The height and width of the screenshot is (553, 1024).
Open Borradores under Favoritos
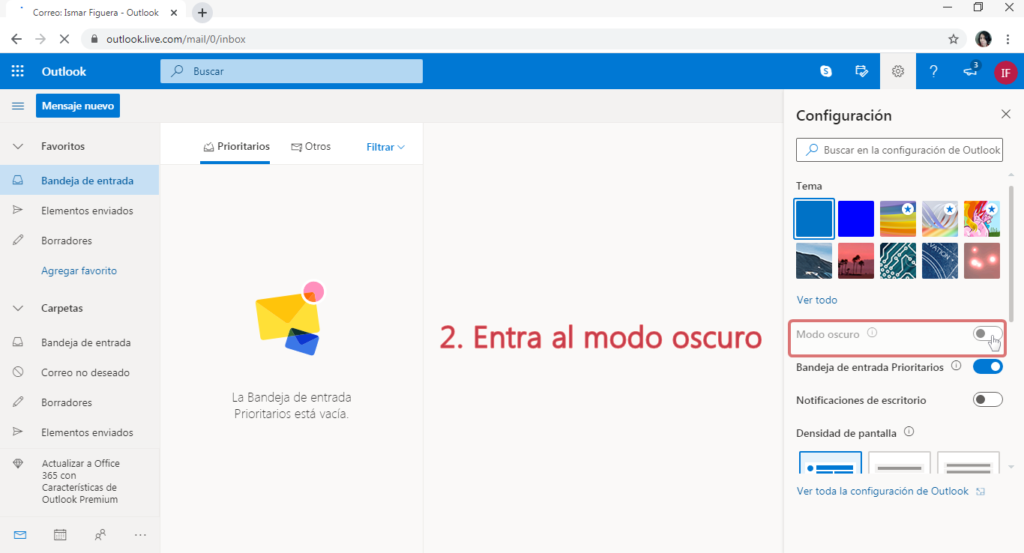(80, 240)
